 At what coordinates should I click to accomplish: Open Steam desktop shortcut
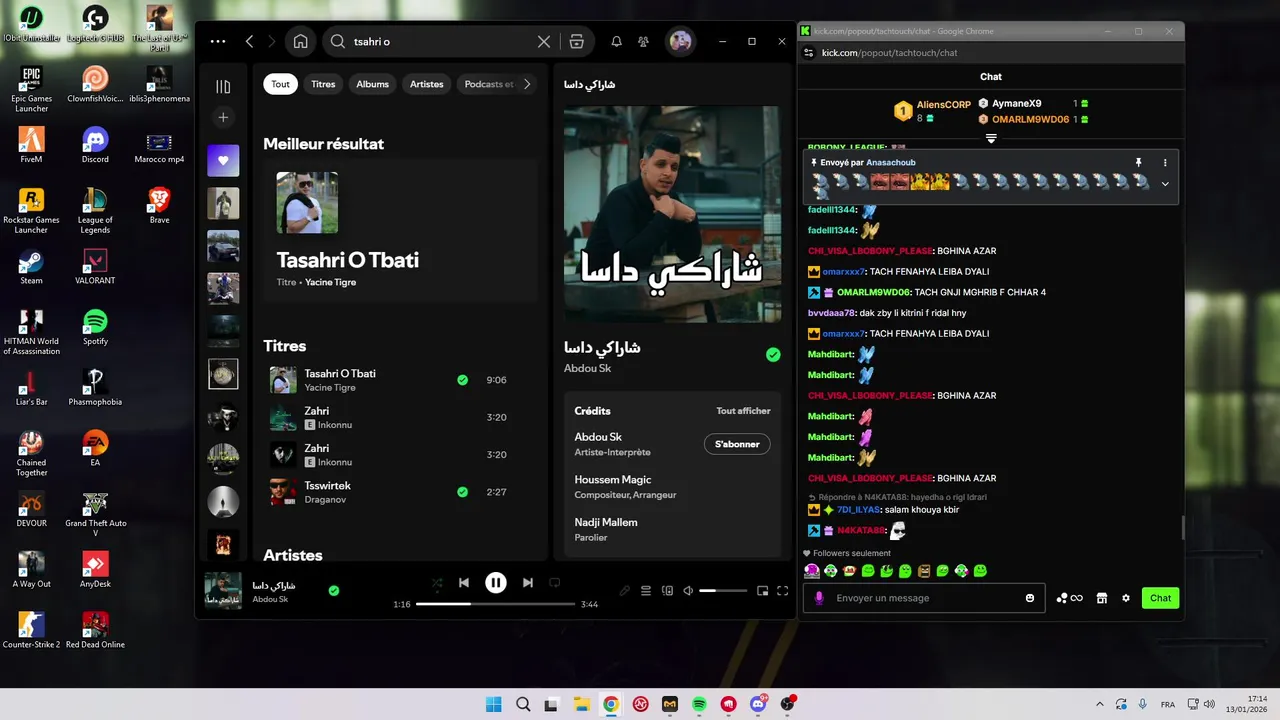31,267
